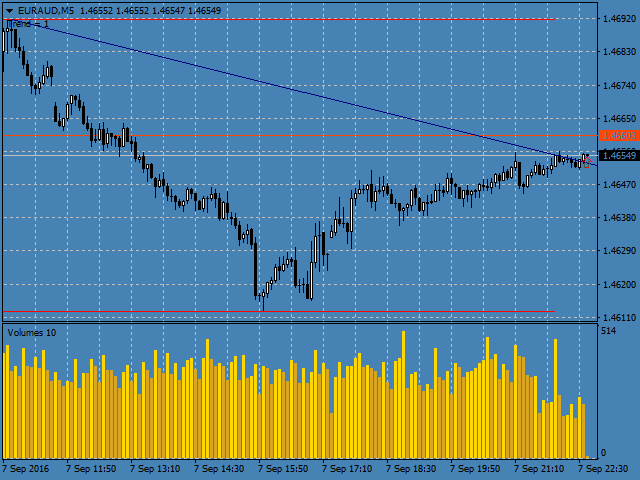The image size is (640, 480).
Task: Click the 1.46110 price axis label
Action: (x=619, y=317)
